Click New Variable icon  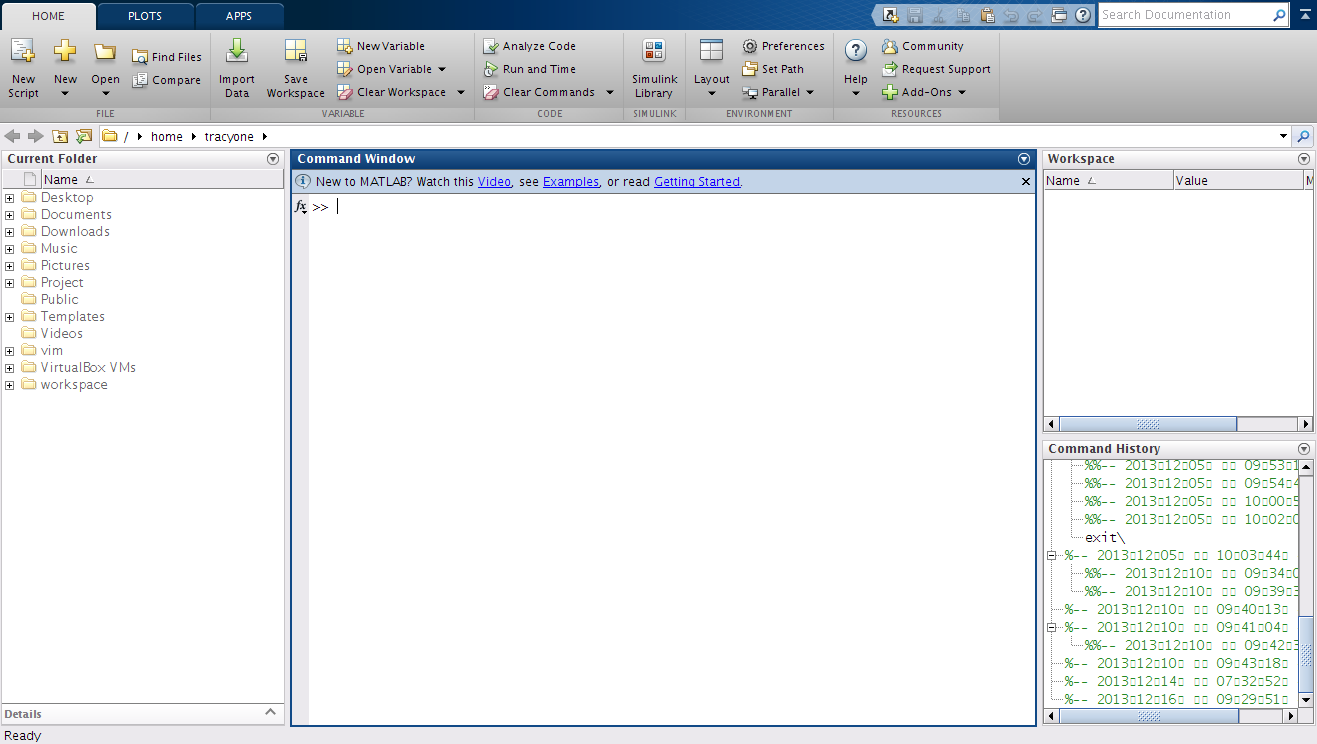coord(345,46)
